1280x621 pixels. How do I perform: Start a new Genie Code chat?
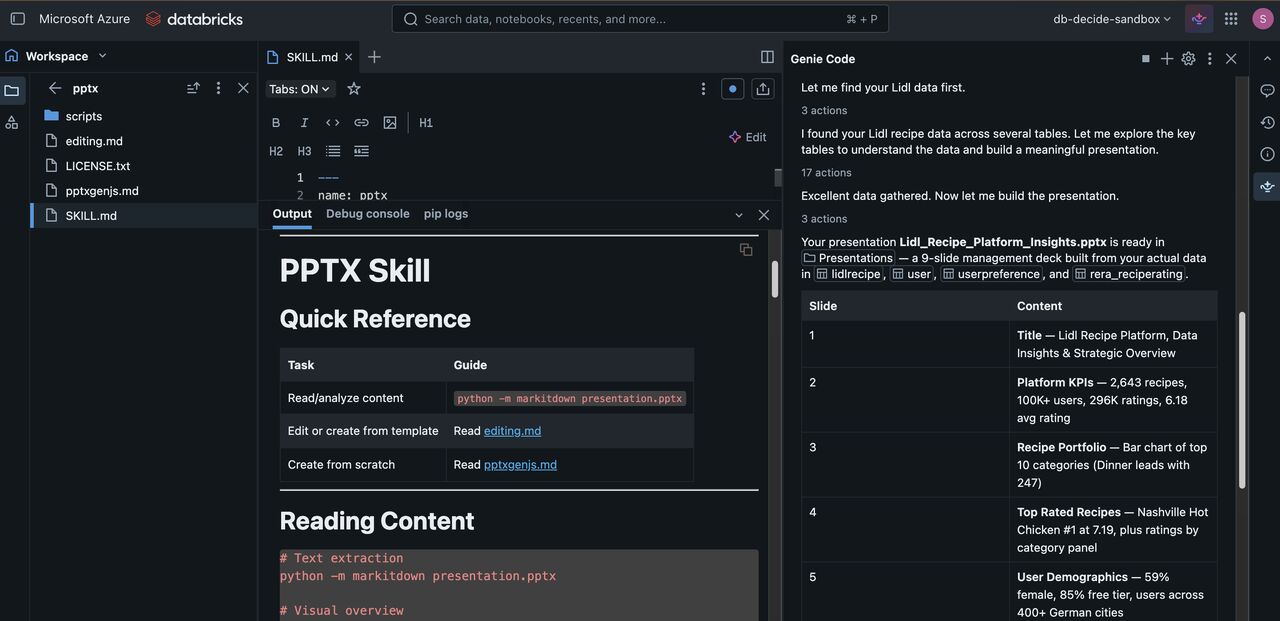point(1166,59)
